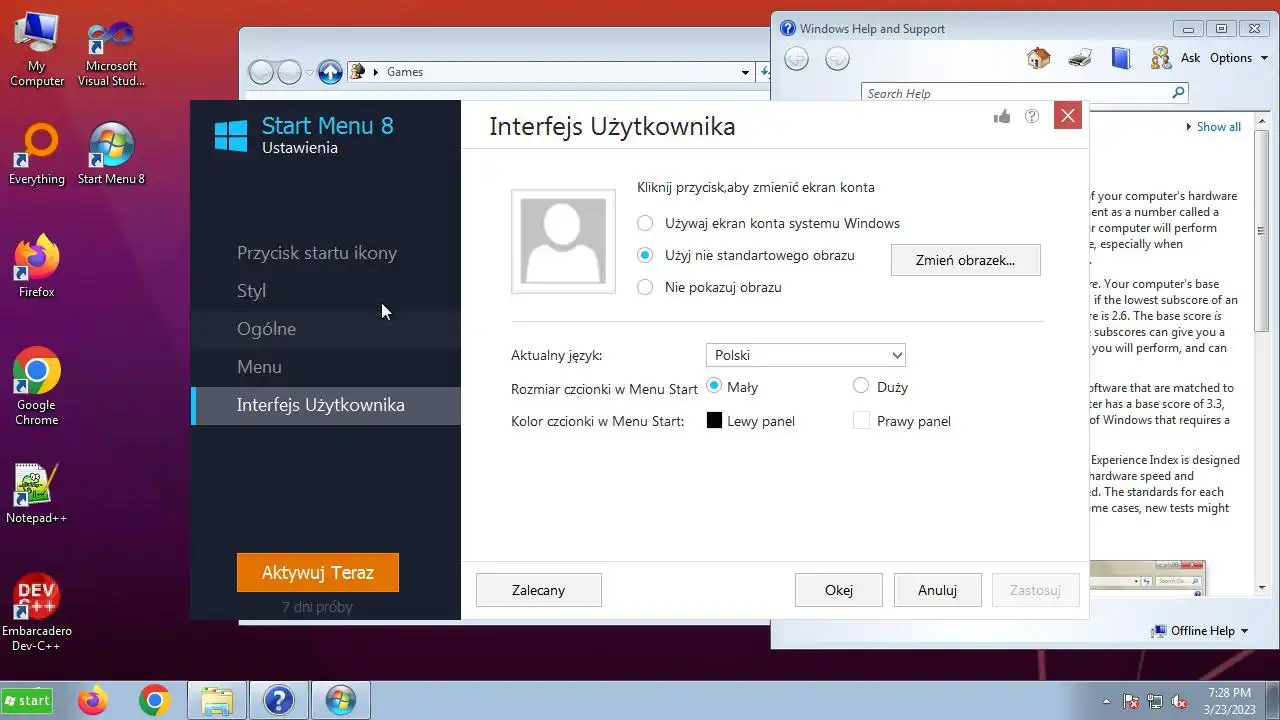This screenshot has height=720, width=1280.
Task: Open the Ogólne section
Action: [x=266, y=329]
